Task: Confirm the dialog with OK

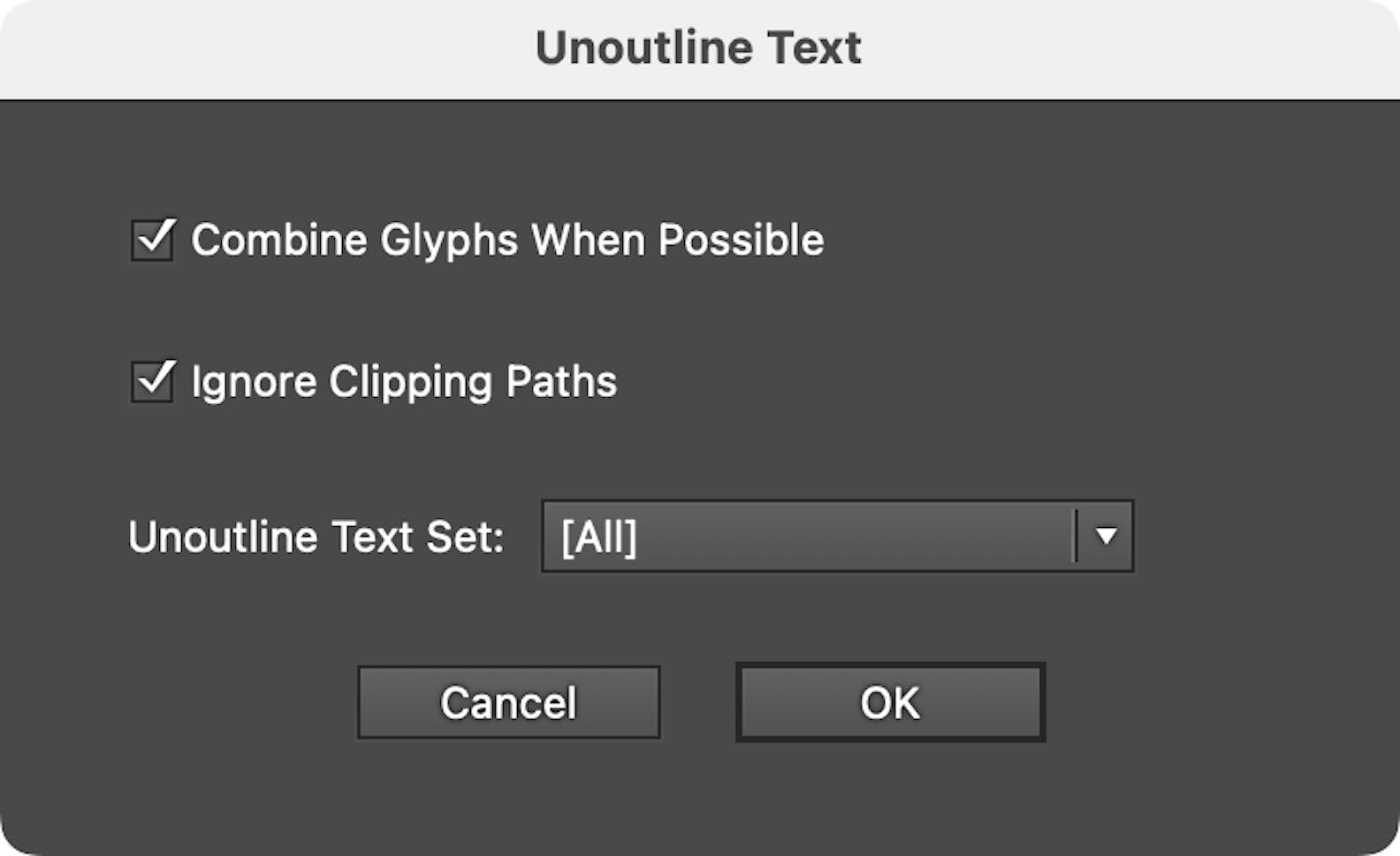Action: (890, 703)
